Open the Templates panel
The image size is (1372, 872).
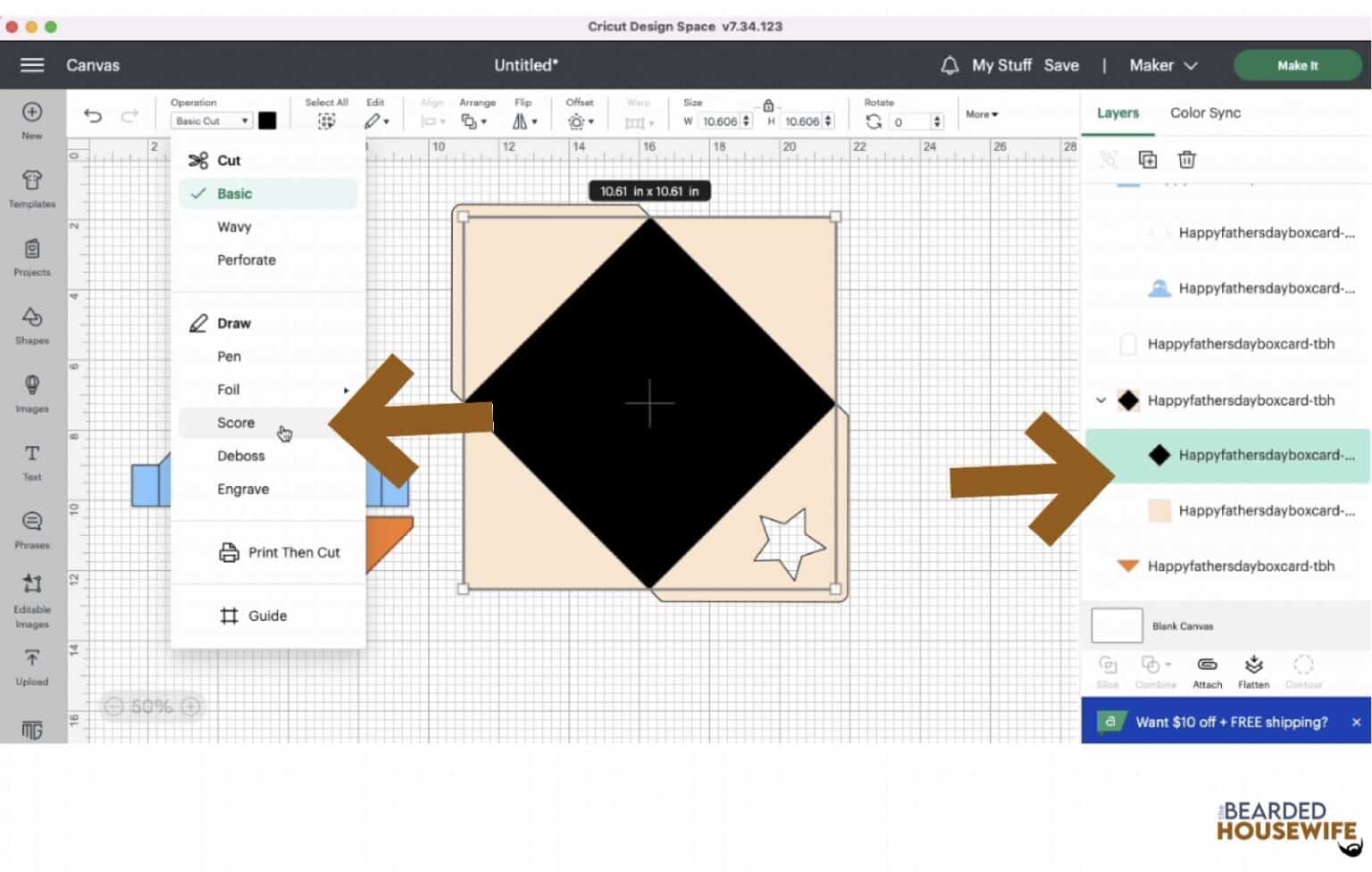[x=32, y=187]
